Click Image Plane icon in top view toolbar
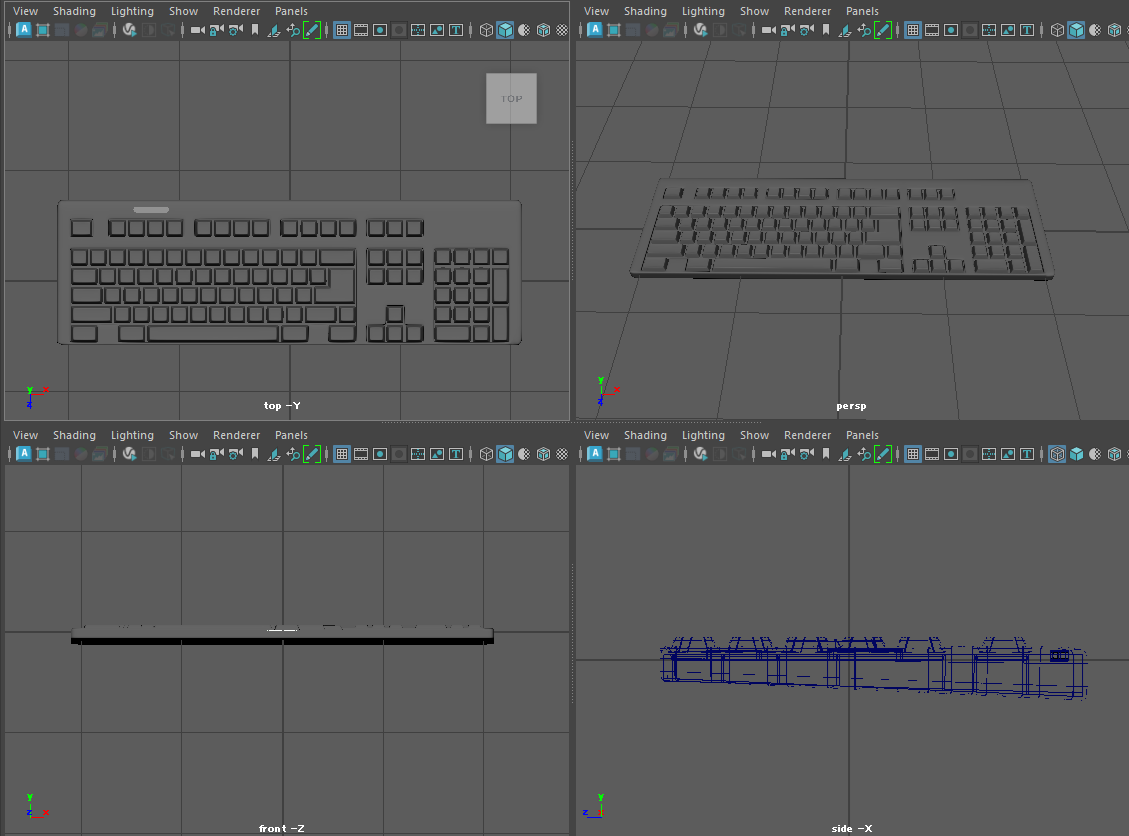Image resolution: width=1129 pixels, height=836 pixels. [274, 30]
